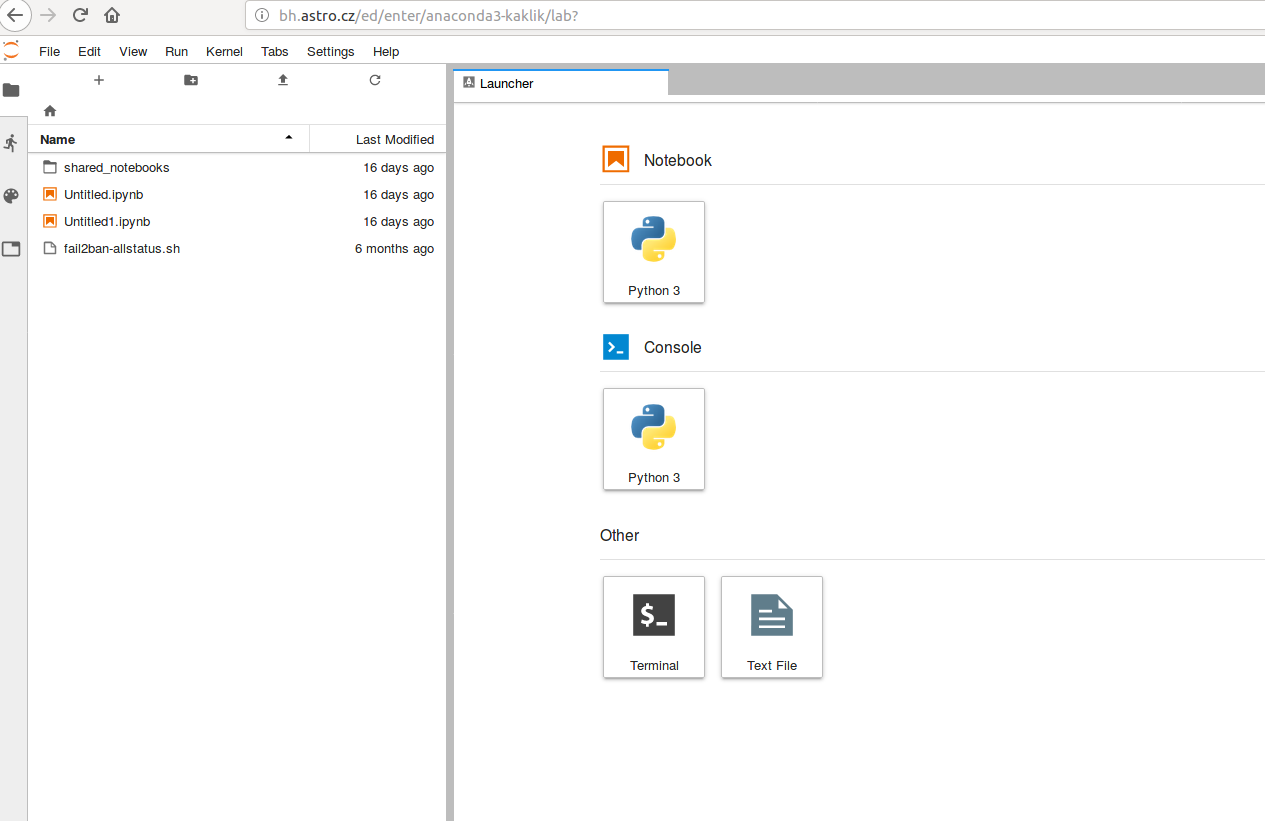Create a new folder in file browser
The image size is (1265, 821).
(x=191, y=80)
